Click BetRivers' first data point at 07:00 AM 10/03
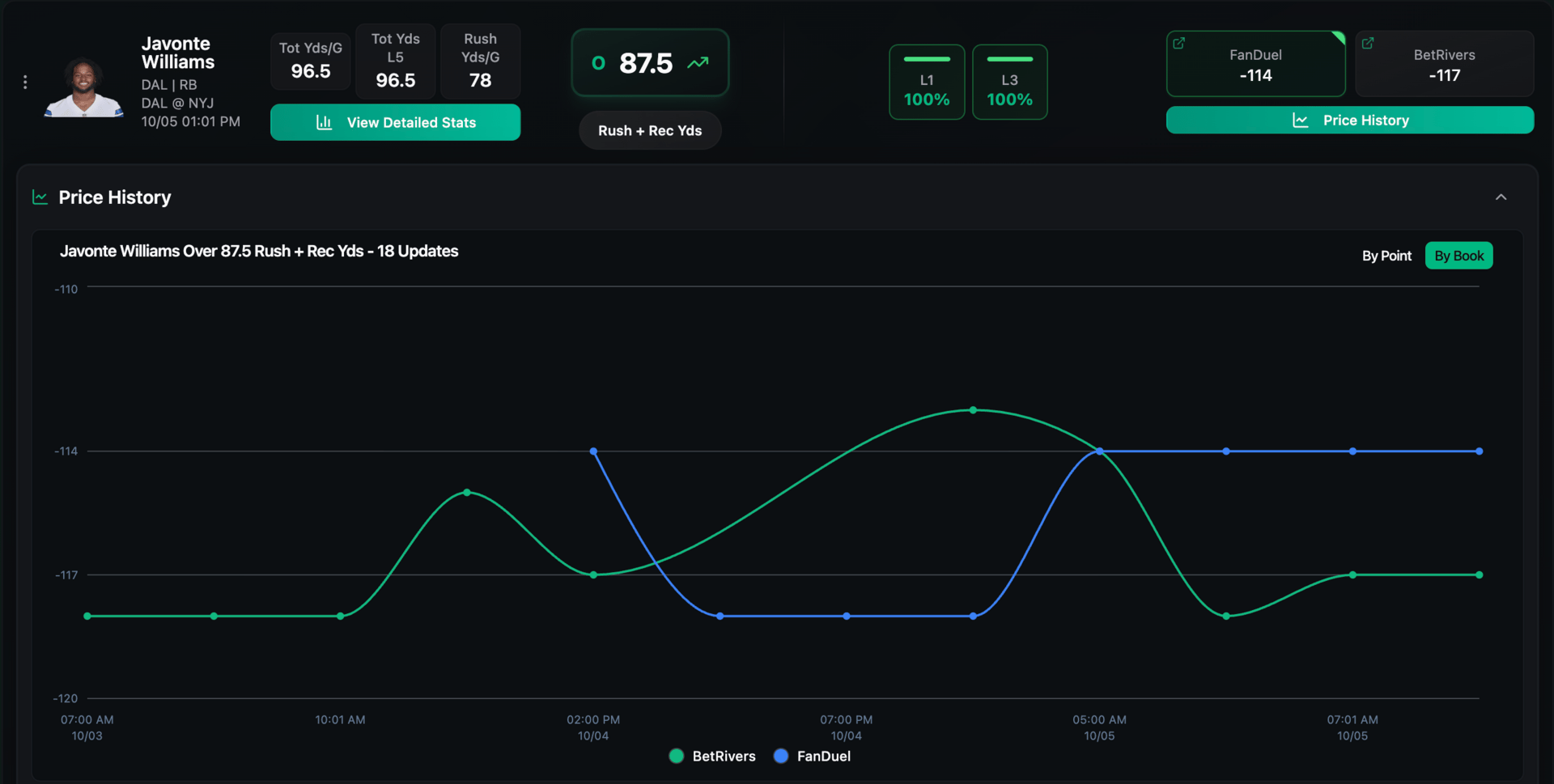The height and width of the screenshot is (784, 1554). (87, 617)
